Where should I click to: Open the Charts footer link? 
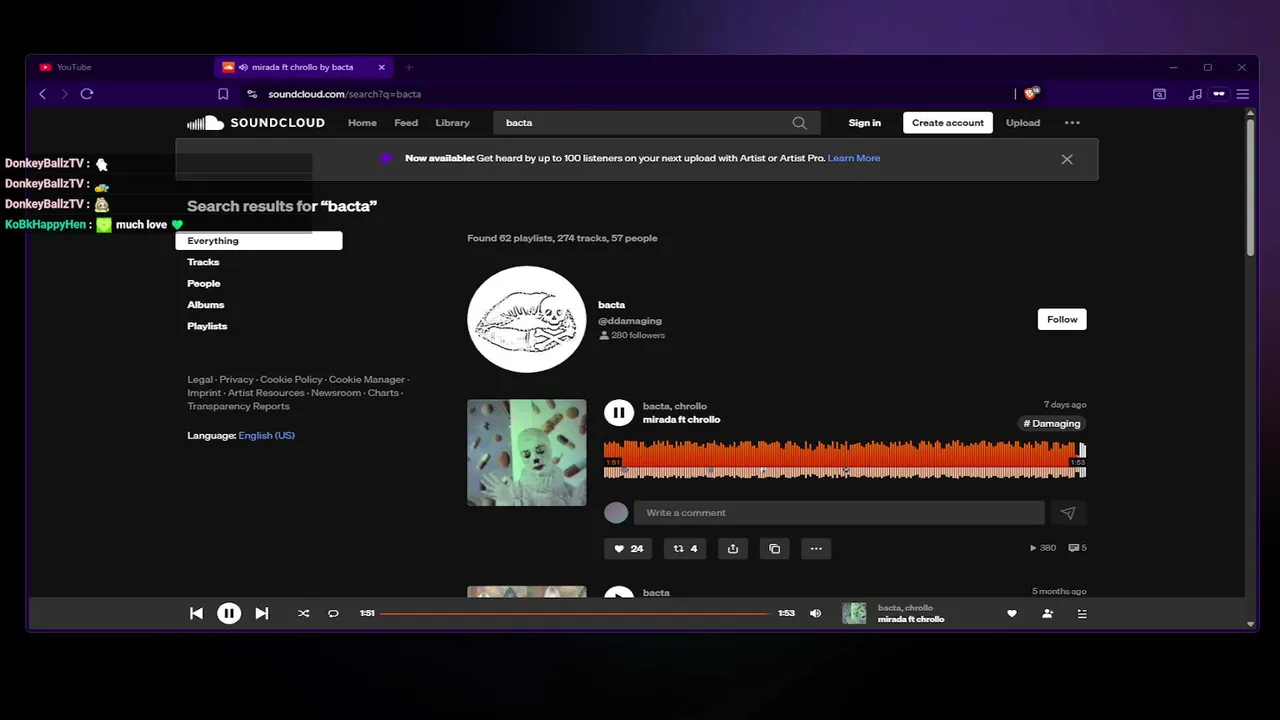pos(383,393)
